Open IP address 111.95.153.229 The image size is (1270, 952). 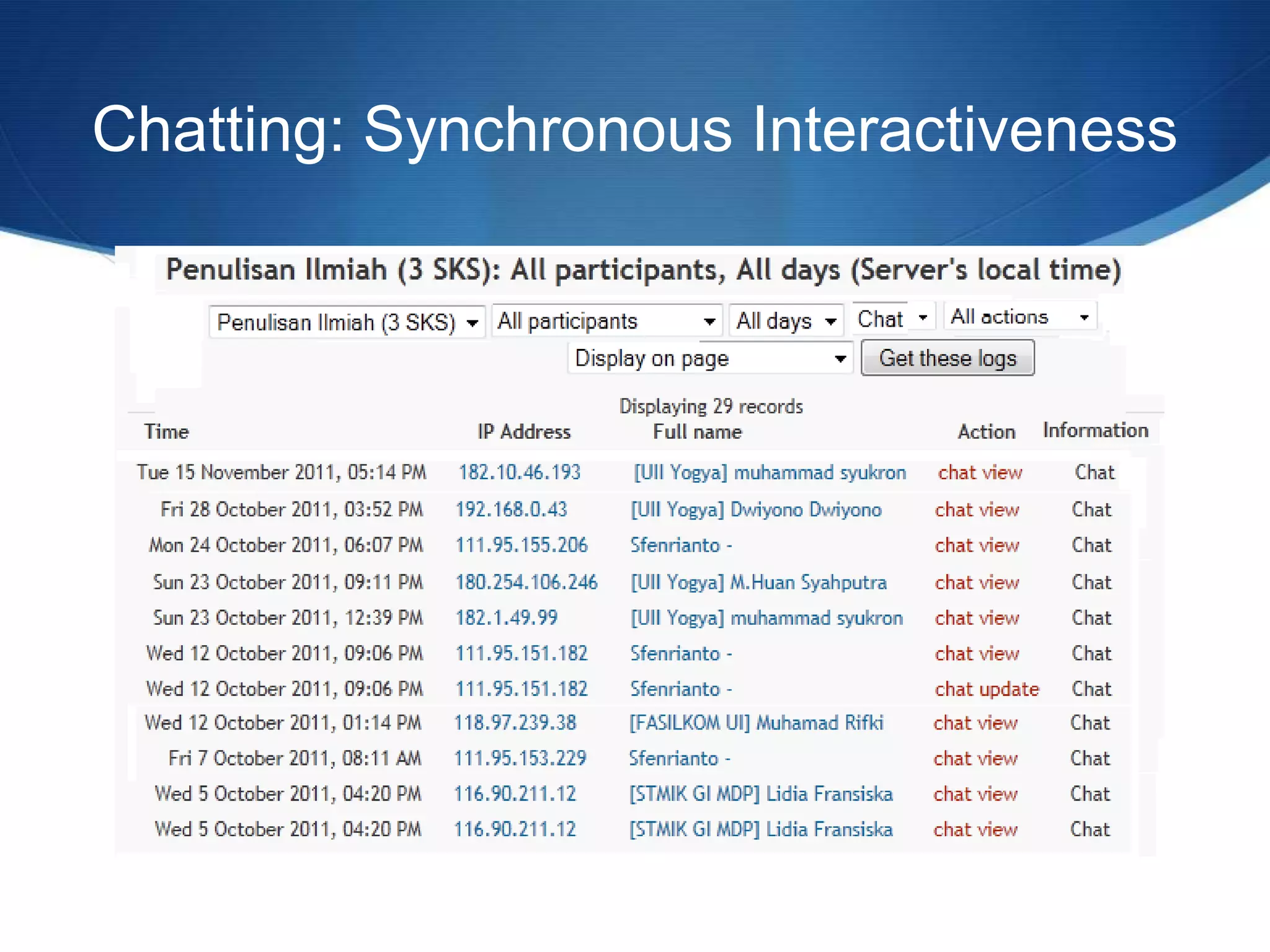(x=520, y=758)
